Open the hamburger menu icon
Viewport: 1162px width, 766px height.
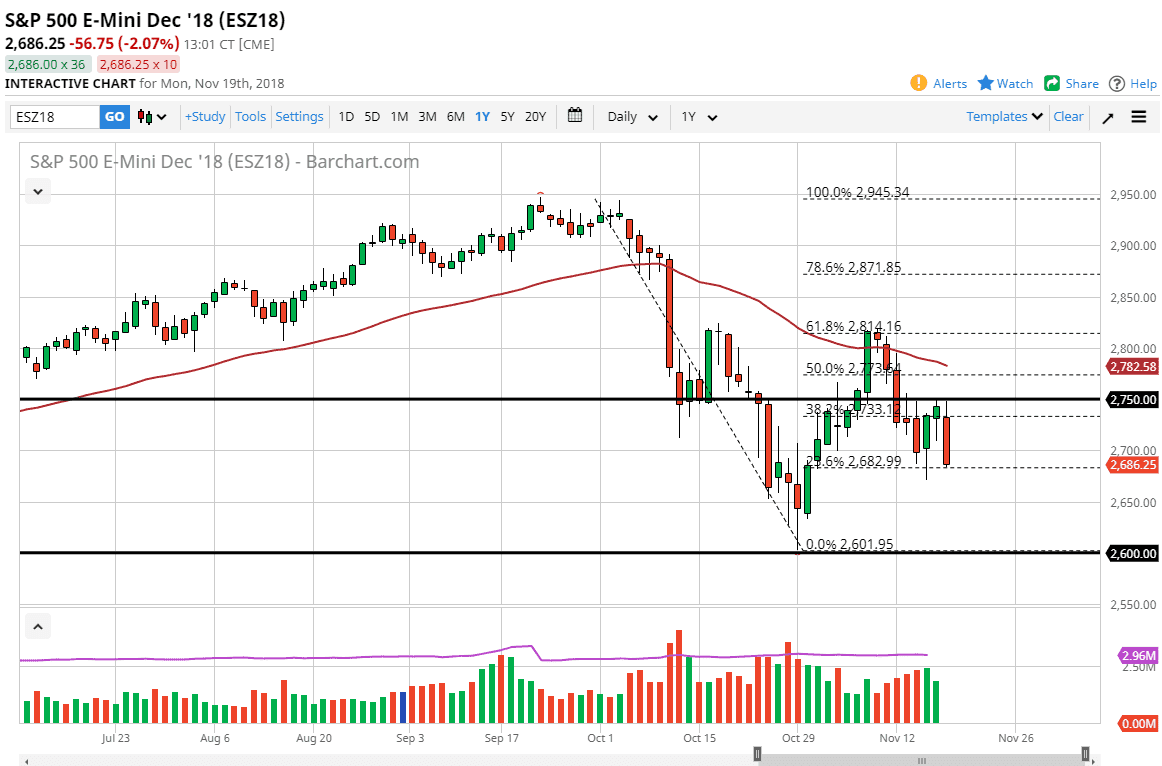click(1138, 117)
